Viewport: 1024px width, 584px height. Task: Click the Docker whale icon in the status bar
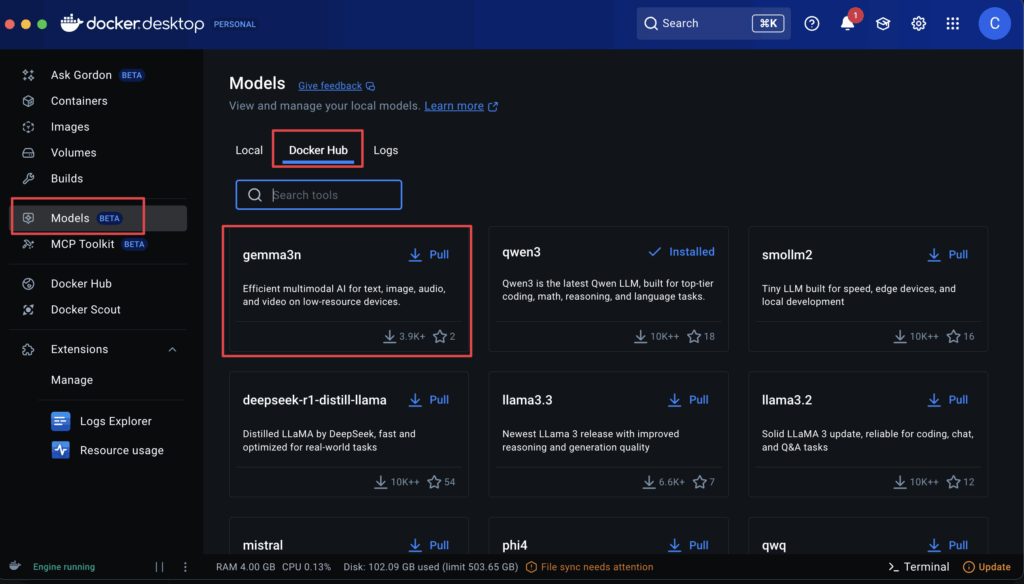click(15, 566)
